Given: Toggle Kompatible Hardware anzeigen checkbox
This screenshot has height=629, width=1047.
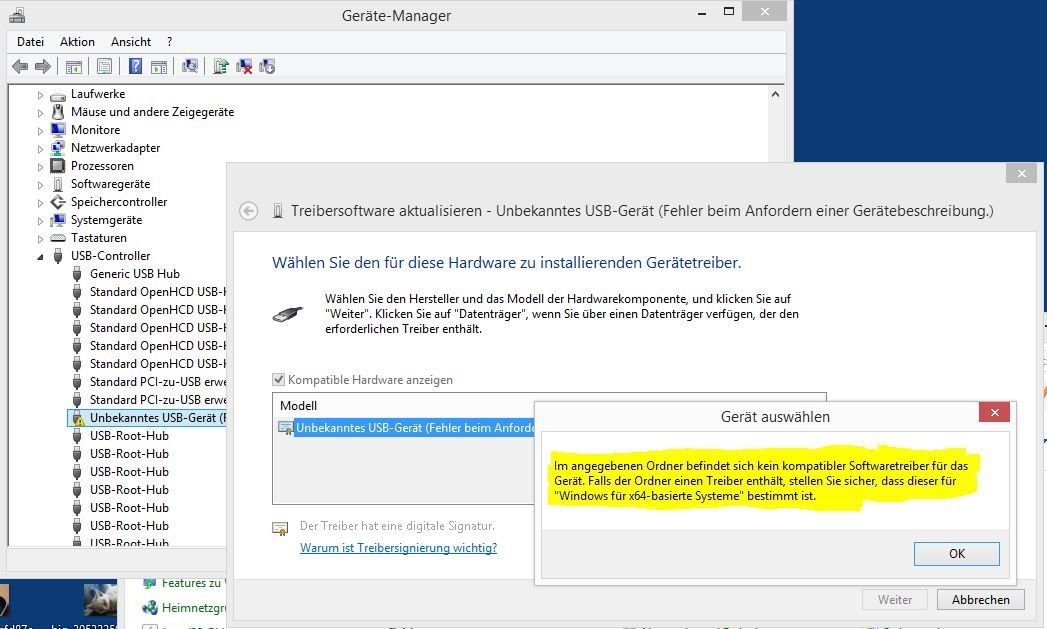Looking at the screenshot, I should click(x=279, y=380).
